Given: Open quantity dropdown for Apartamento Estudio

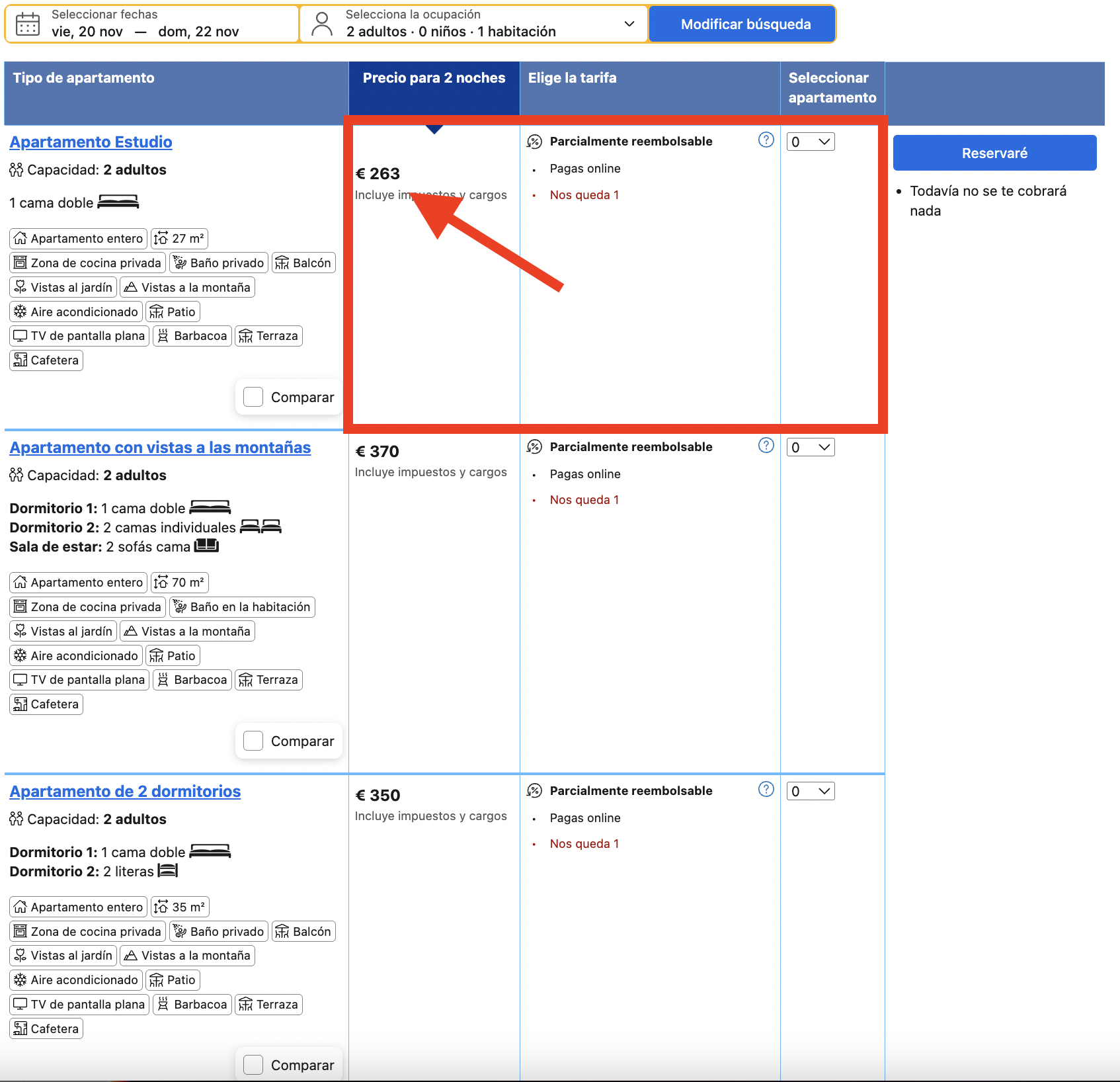Looking at the screenshot, I should pyautogui.click(x=811, y=142).
